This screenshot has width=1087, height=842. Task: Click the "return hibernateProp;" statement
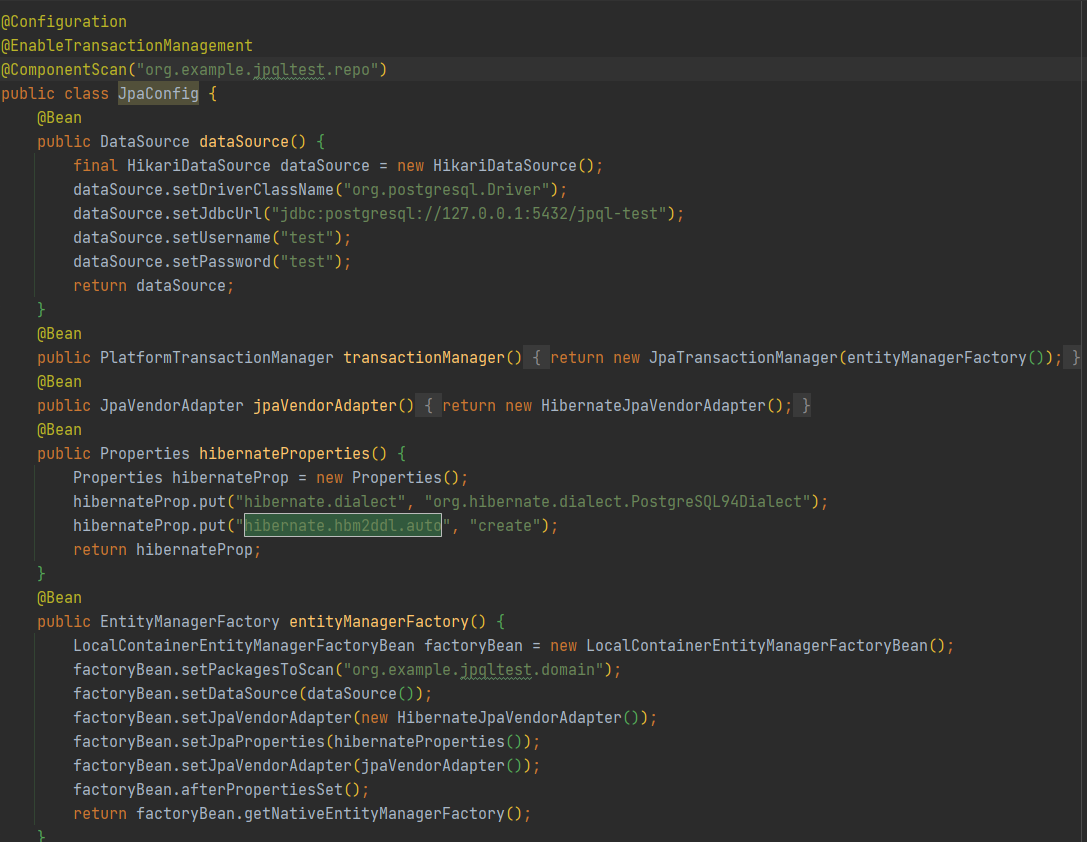[x=167, y=550]
